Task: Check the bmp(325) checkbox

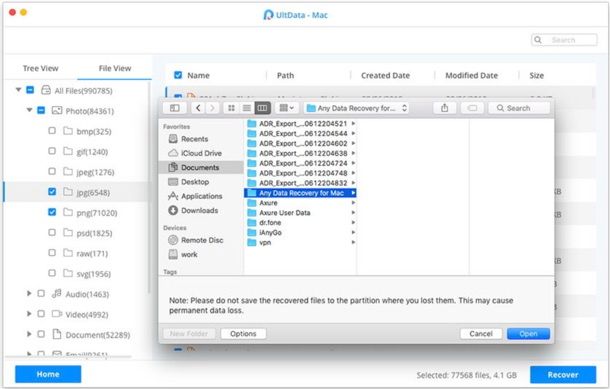Action: tap(52, 131)
